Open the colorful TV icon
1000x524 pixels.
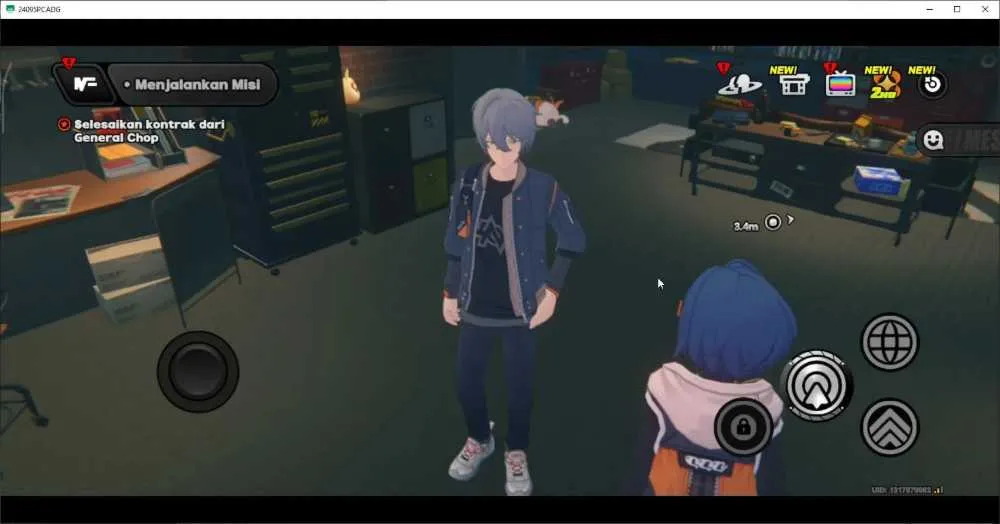pyautogui.click(x=840, y=83)
